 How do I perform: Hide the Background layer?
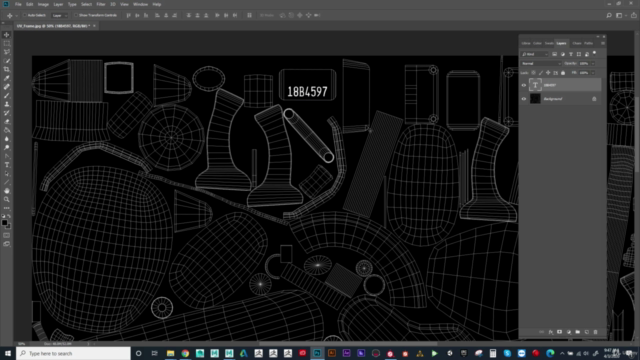tap(524, 99)
